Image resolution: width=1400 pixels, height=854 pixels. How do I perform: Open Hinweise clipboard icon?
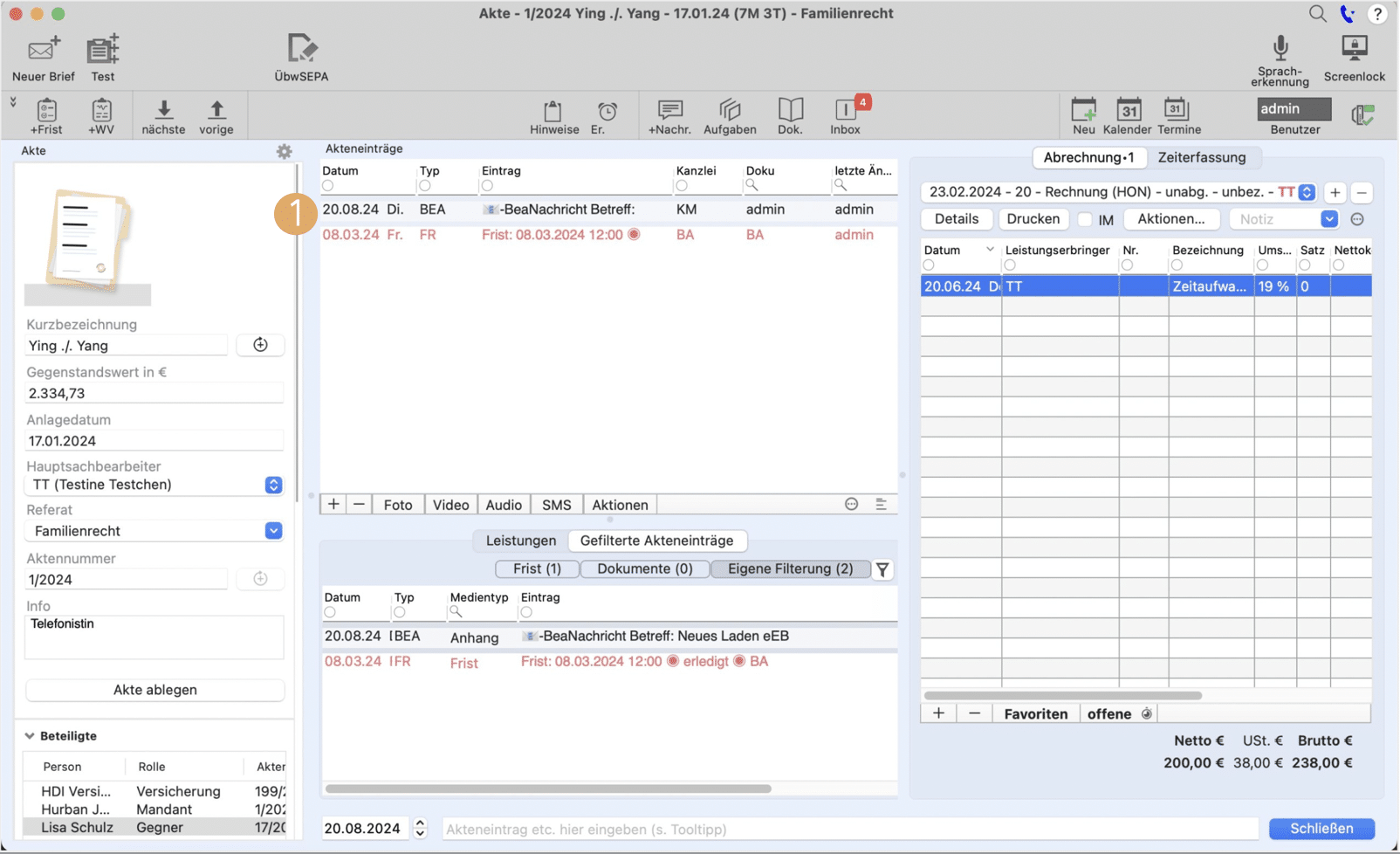(552, 111)
